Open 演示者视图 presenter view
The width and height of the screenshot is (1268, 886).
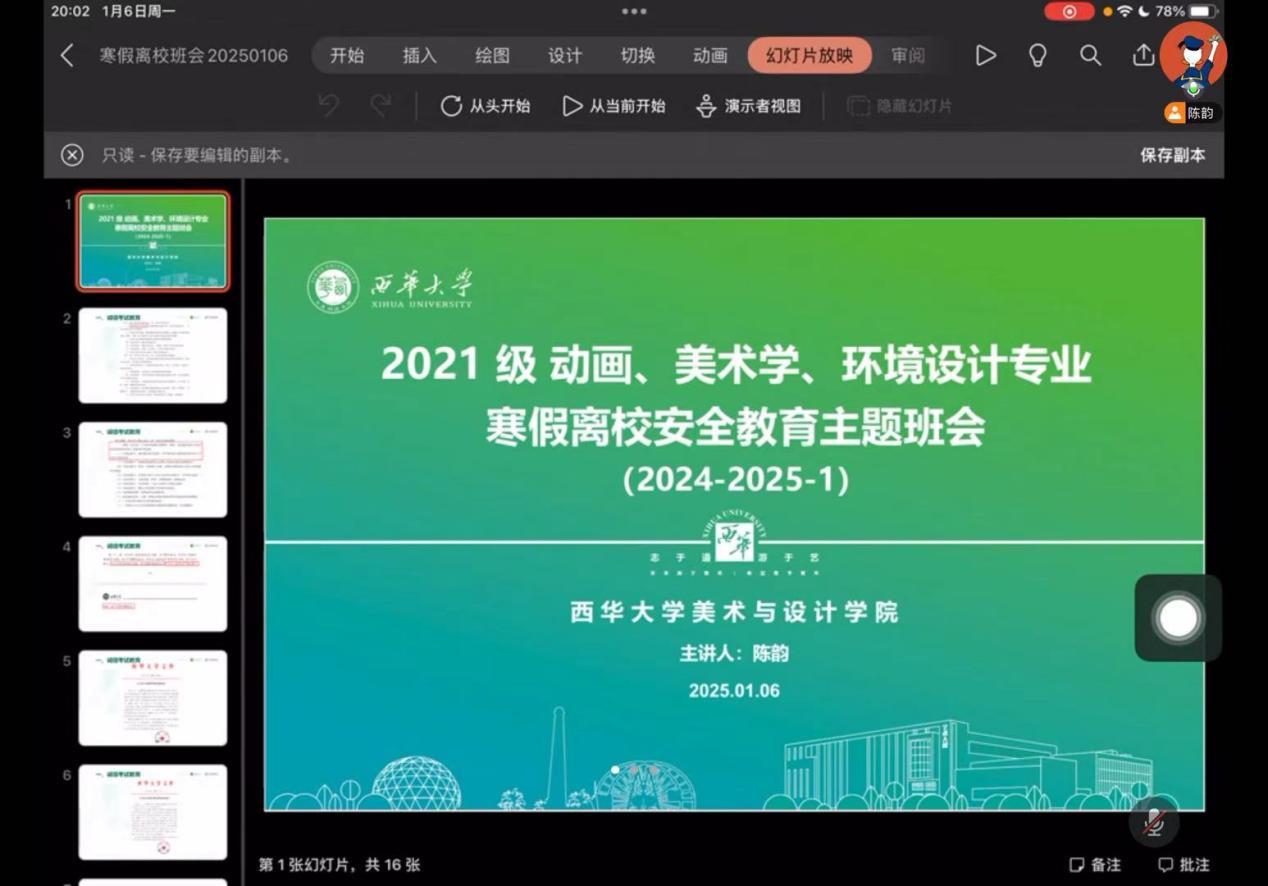point(749,106)
